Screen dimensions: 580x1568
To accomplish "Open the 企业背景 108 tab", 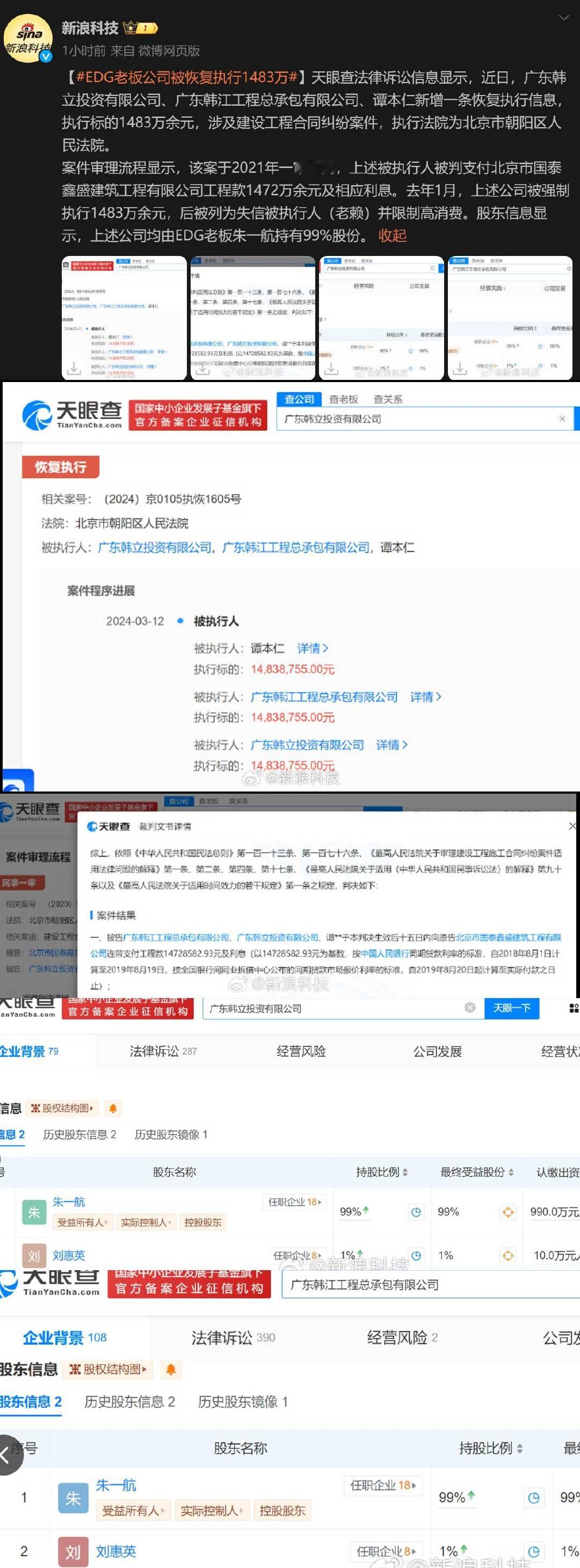I will tap(64, 1337).
